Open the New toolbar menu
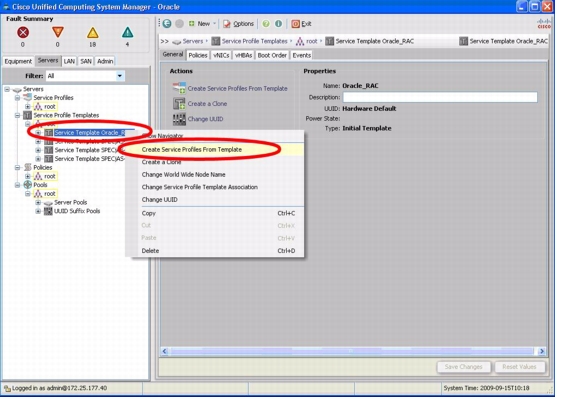This screenshot has height=407, width=573. [202, 24]
